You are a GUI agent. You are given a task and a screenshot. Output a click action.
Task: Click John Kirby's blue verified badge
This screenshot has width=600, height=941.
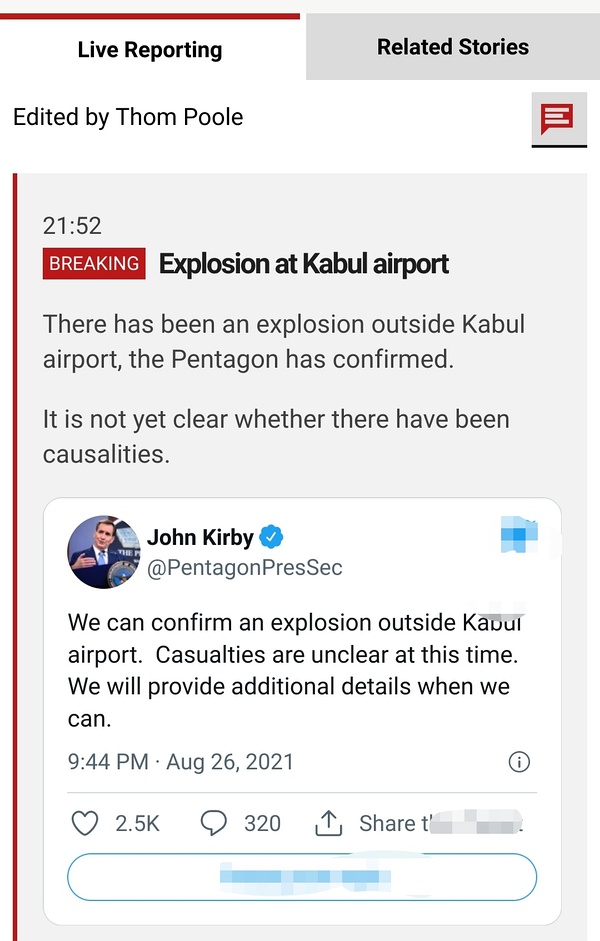point(272,537)
